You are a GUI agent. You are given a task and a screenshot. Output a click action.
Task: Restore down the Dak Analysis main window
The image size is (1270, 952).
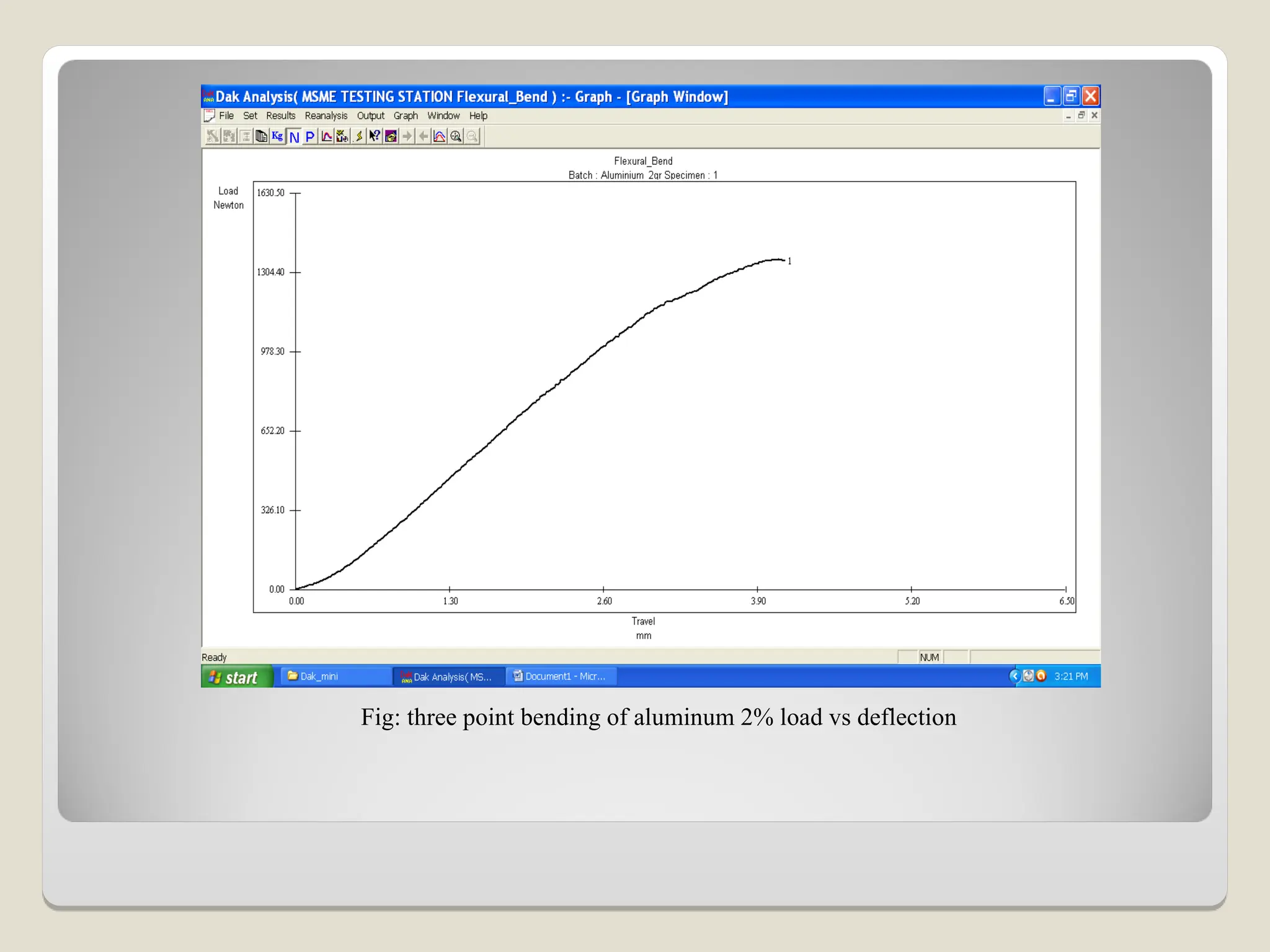pyautogui.click(x=1071, y=96)
